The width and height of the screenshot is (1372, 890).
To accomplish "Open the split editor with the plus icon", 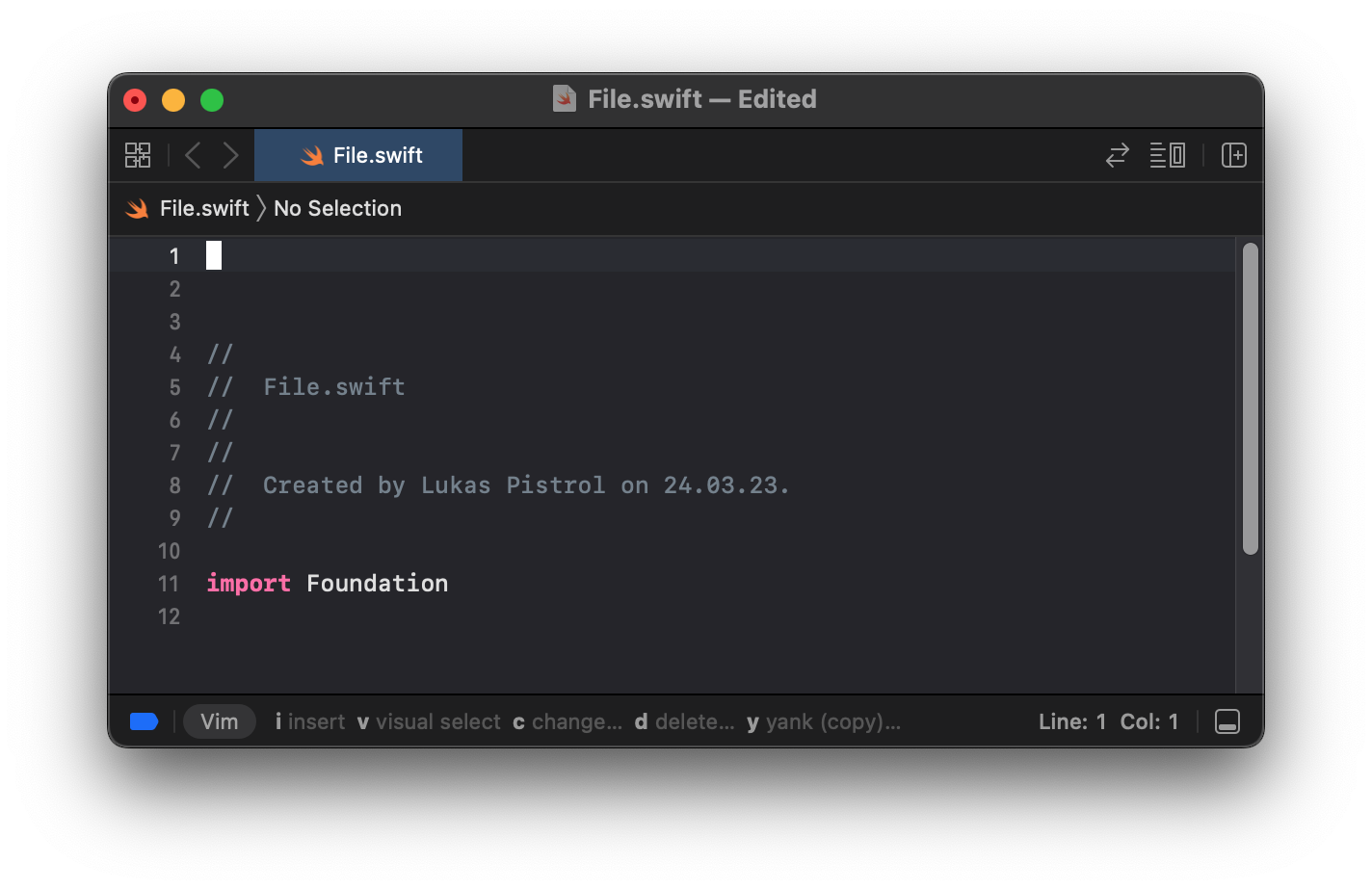I will point(1234,155).
